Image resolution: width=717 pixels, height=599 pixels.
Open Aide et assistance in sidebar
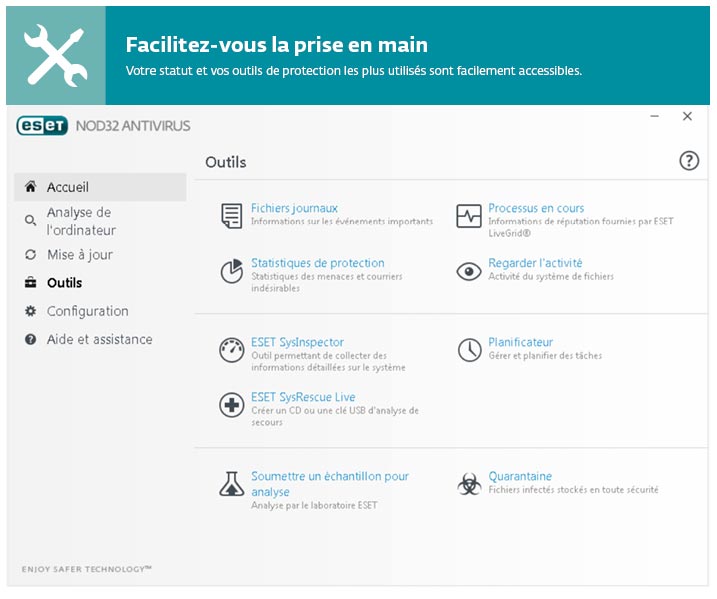[x=100, y=339]
